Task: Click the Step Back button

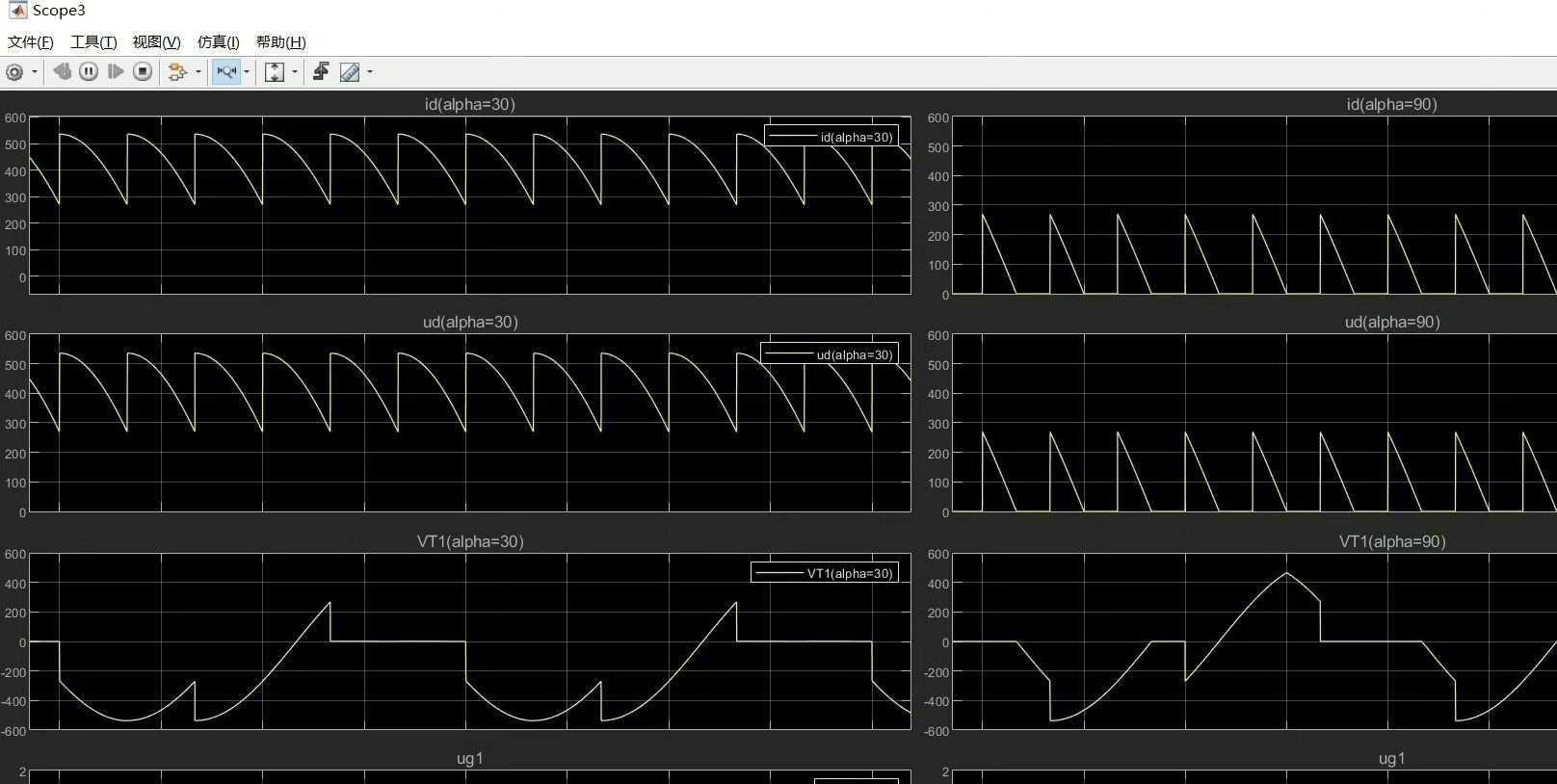Action: tap(62, 71)
